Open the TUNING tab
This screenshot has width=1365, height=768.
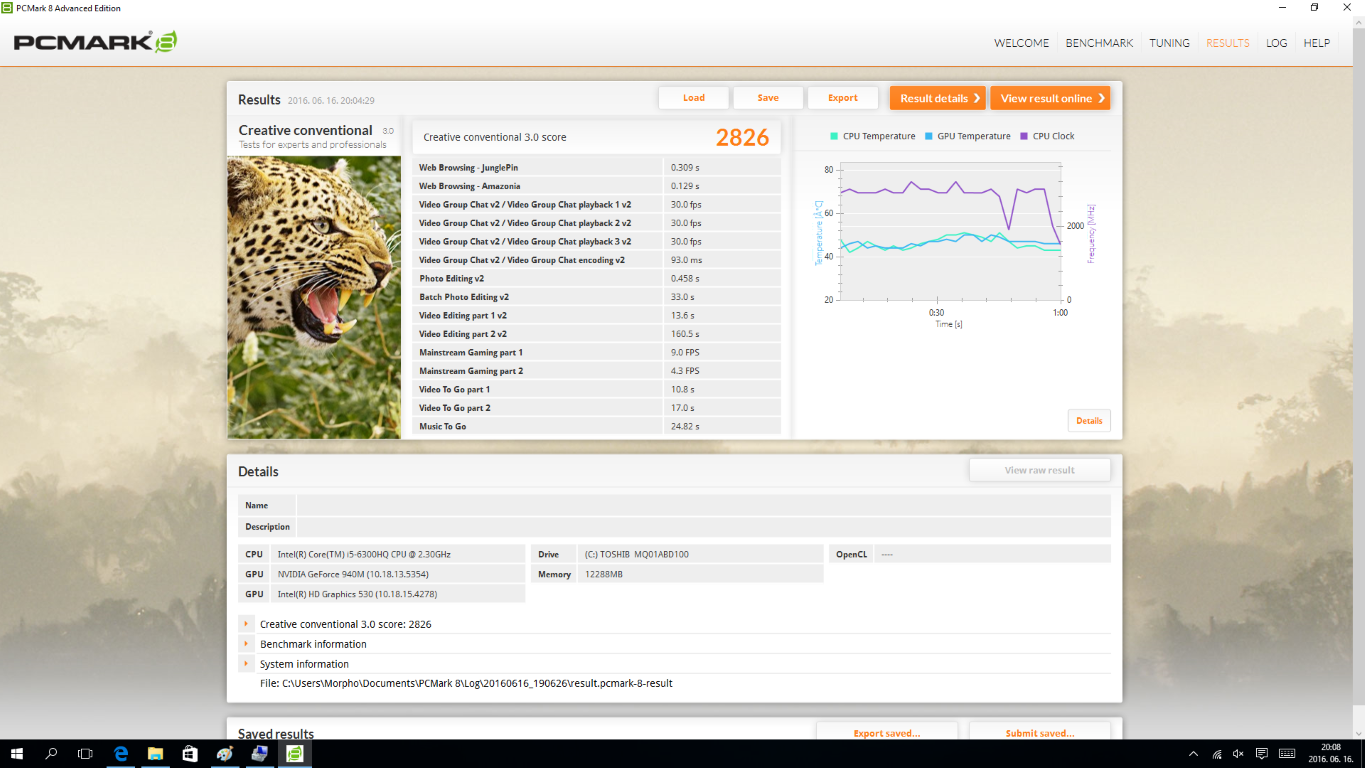click(1169, 43)
